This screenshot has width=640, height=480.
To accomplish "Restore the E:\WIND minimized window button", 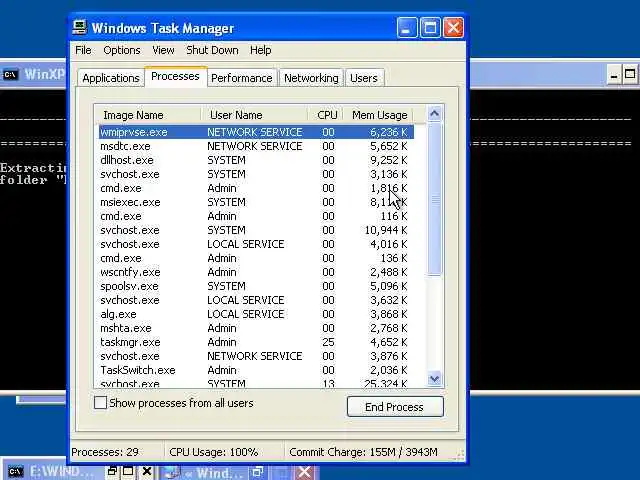I will pyautogui.click(x=112, y=471).
